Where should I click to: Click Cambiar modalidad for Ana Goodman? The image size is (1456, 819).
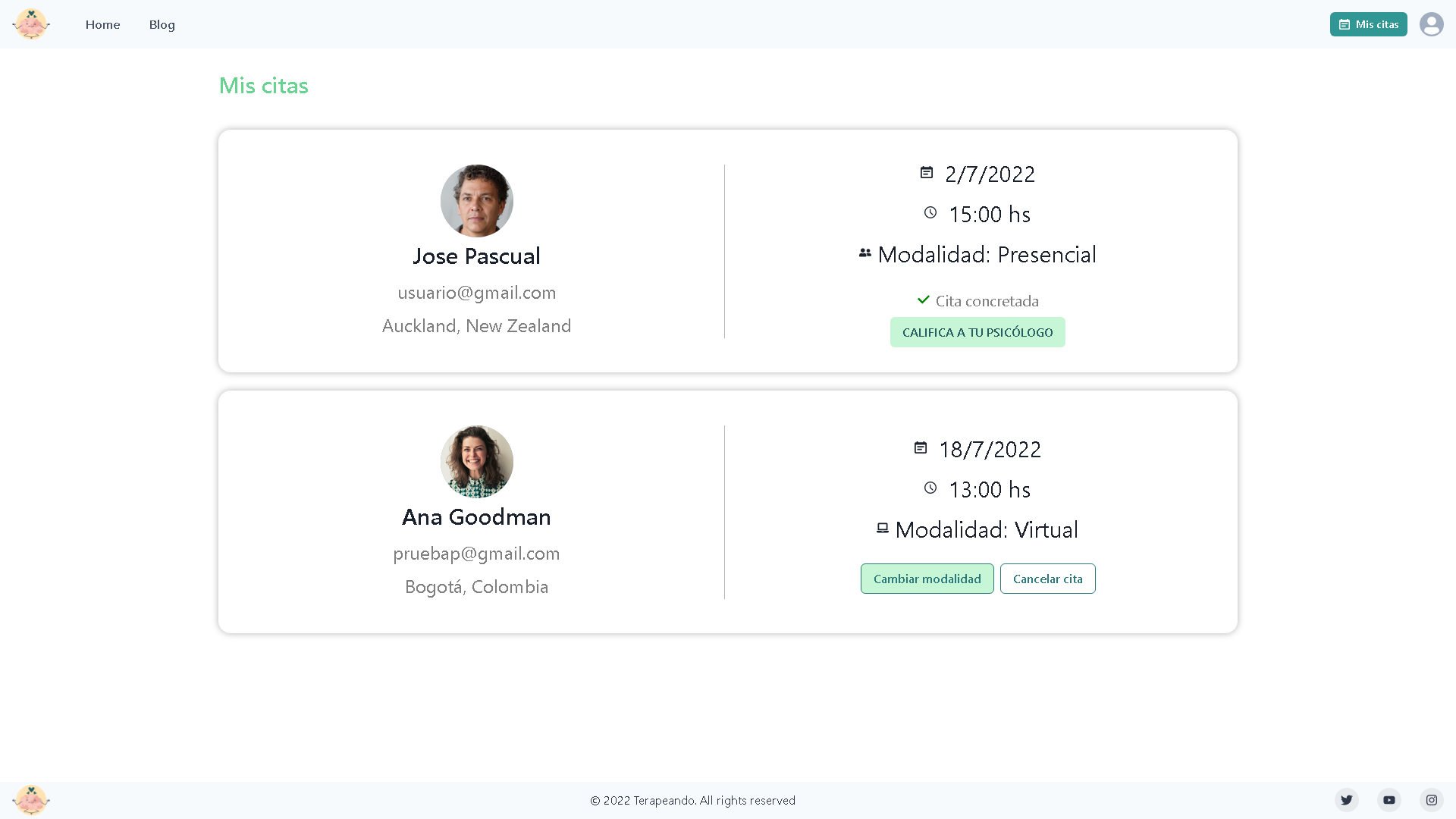(x=927, y=578)
